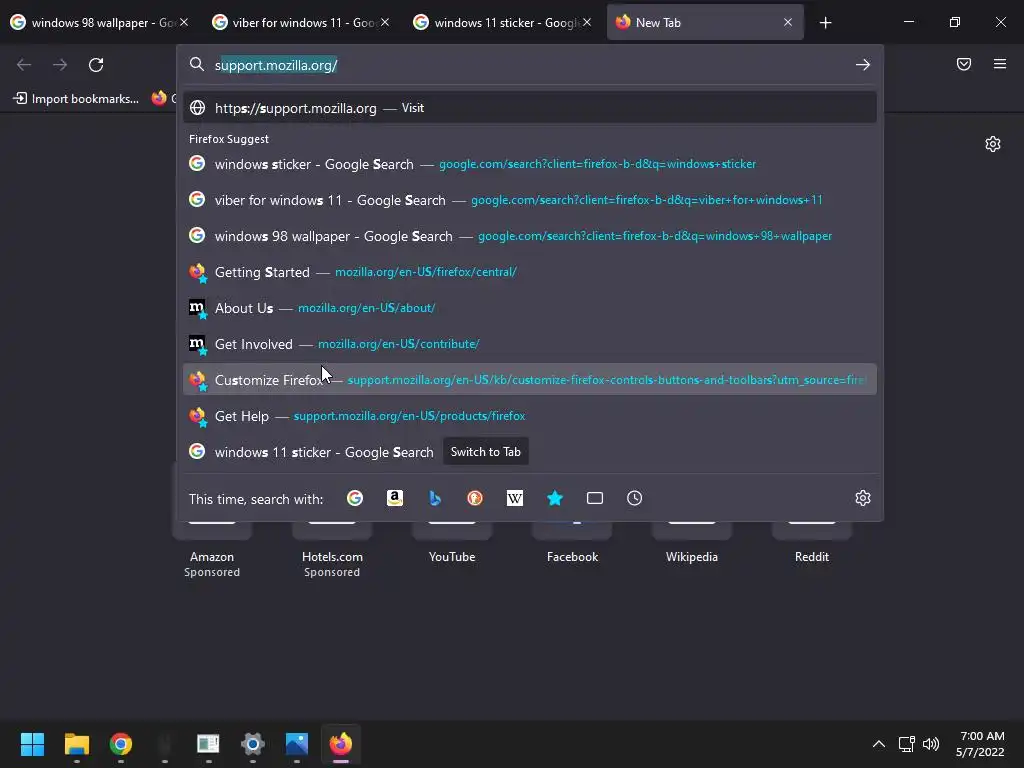Search this time with Google icon
This screenshot has width=1024, height=768.
point(355,498)
